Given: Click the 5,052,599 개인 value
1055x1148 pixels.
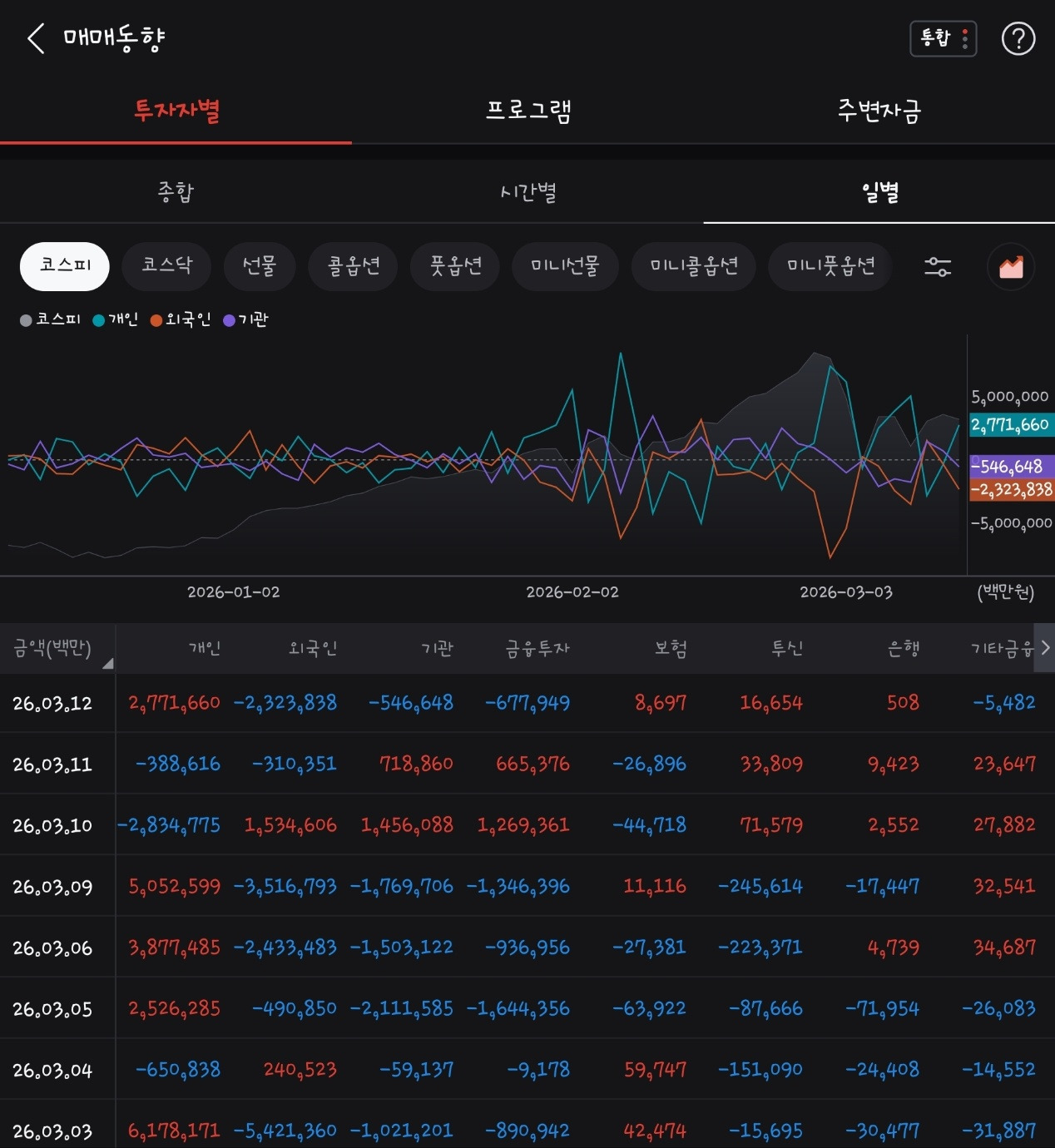Looking at the screenshot, I should [x=175, y=887].
